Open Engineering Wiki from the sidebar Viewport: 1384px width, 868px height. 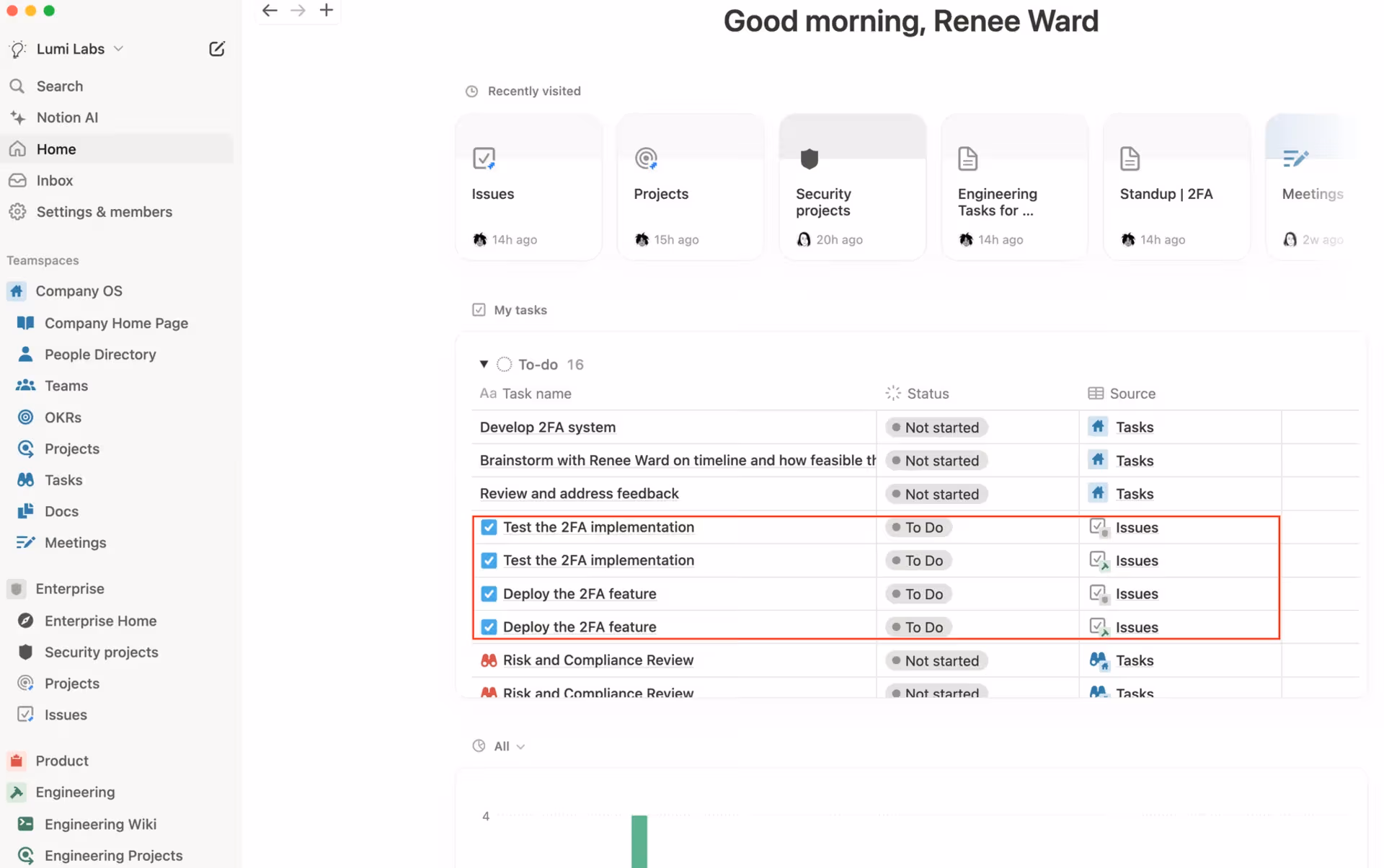click(x=100, y=824)
